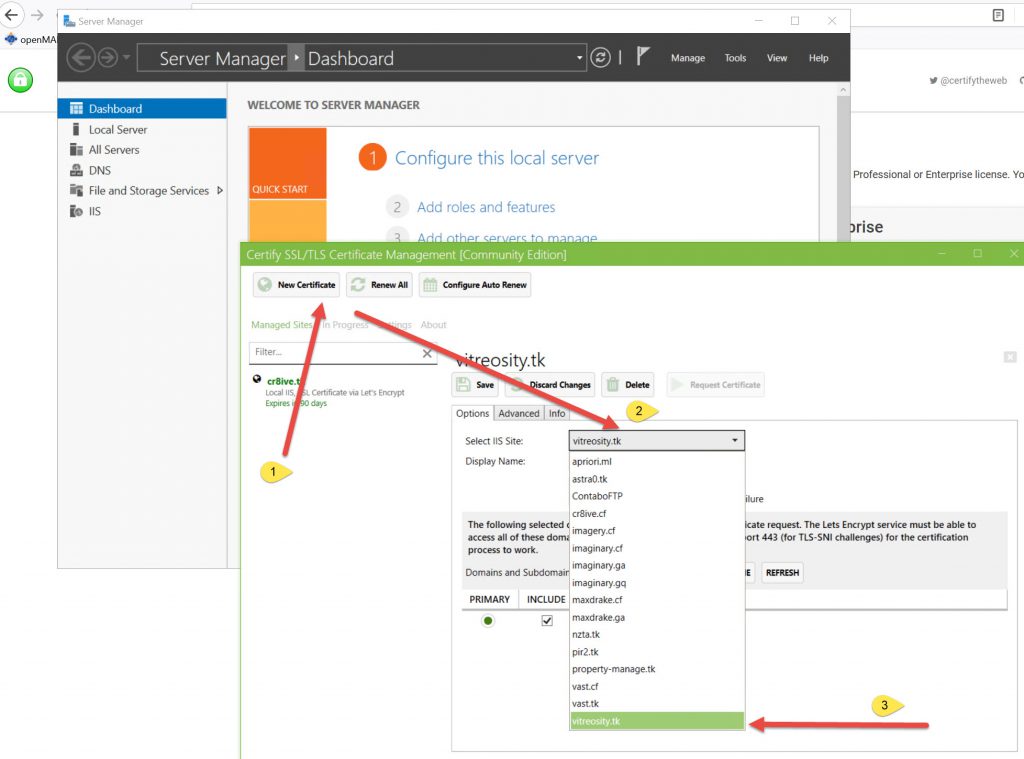Viewport: 1024px width, 759px height.
Task: Toggle the Include checkbox for domain
Action: pyautogui.click(x=546, y=621)
